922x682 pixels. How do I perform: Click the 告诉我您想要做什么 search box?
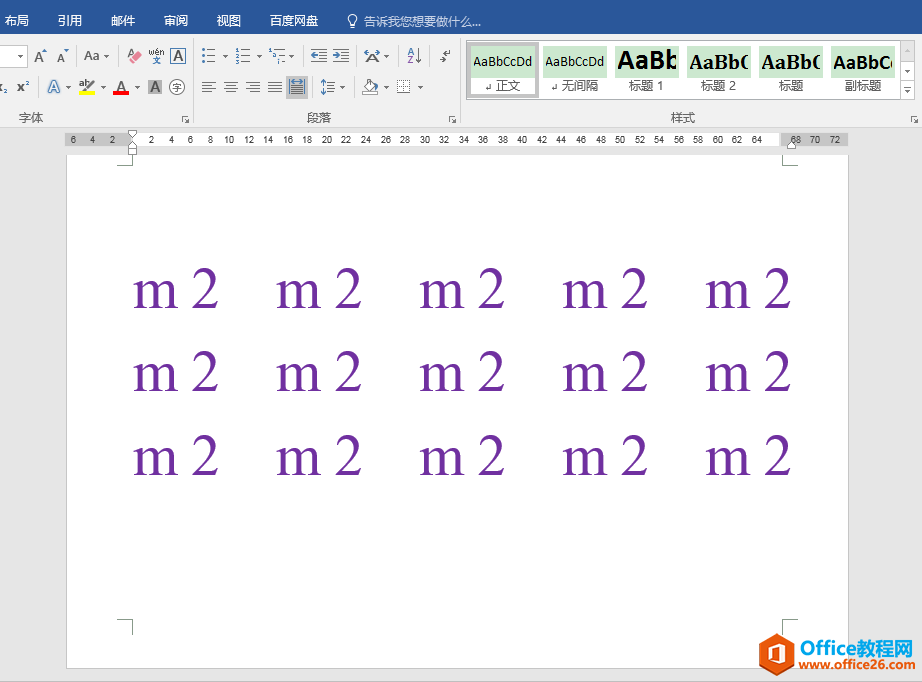tap(414, 22)
